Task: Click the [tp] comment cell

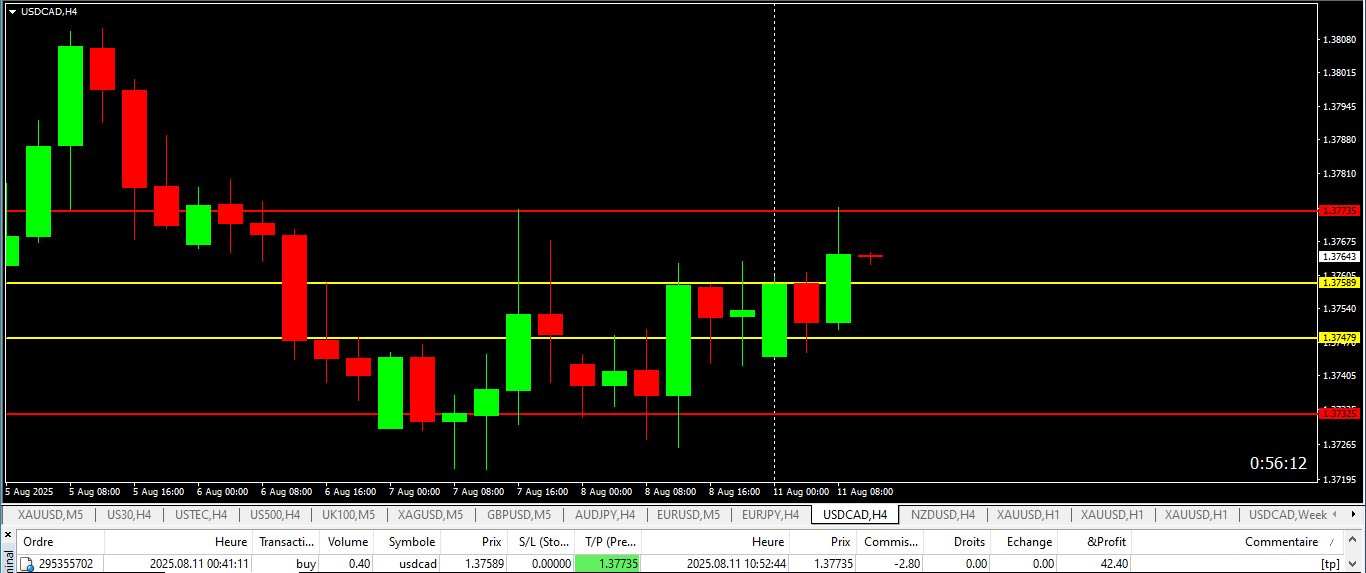Action: [x=1330, y=564]
